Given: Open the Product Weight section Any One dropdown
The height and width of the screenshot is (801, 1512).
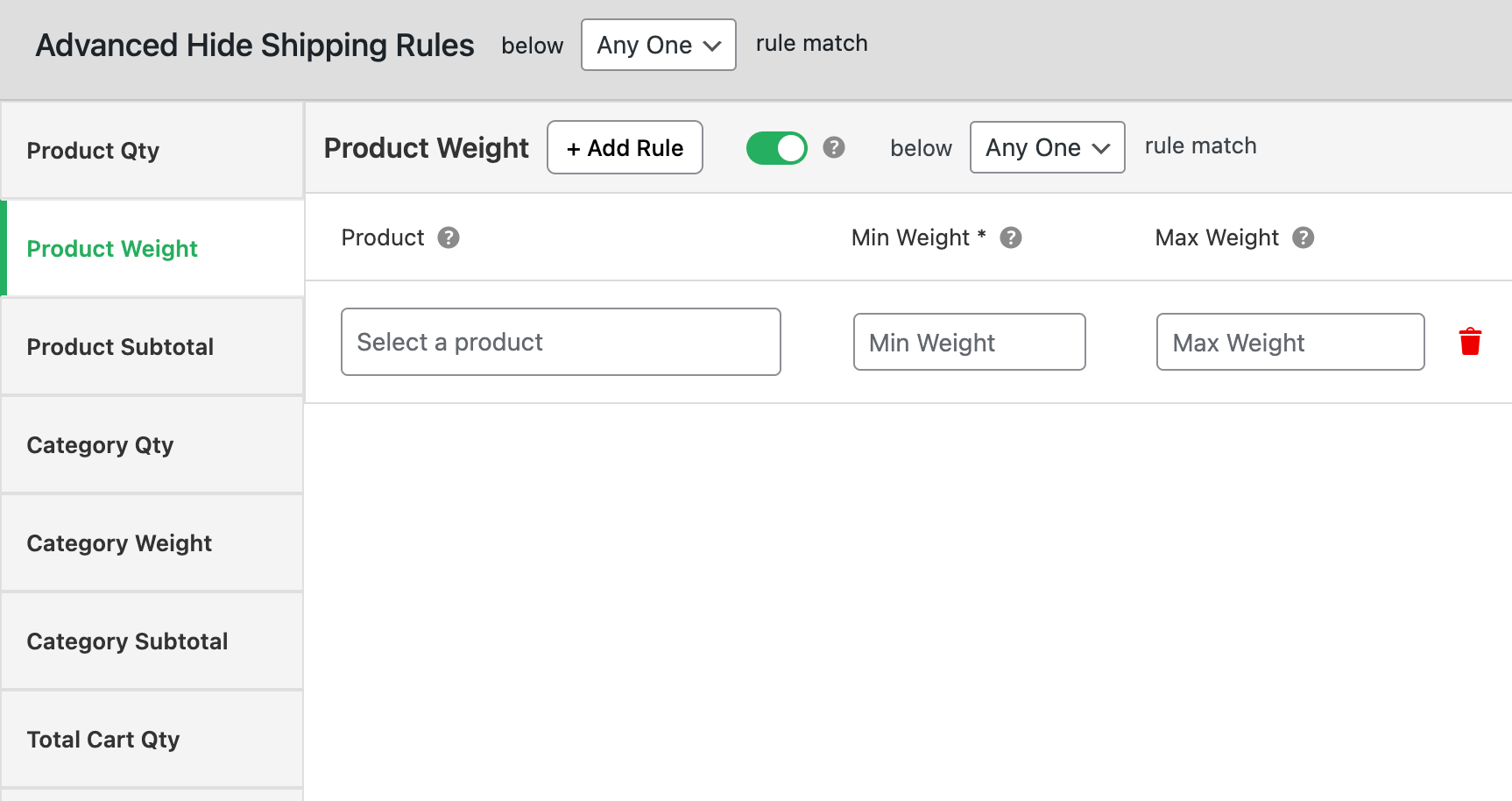Looking at the screenshot, I should click(x=1047, y=147).
